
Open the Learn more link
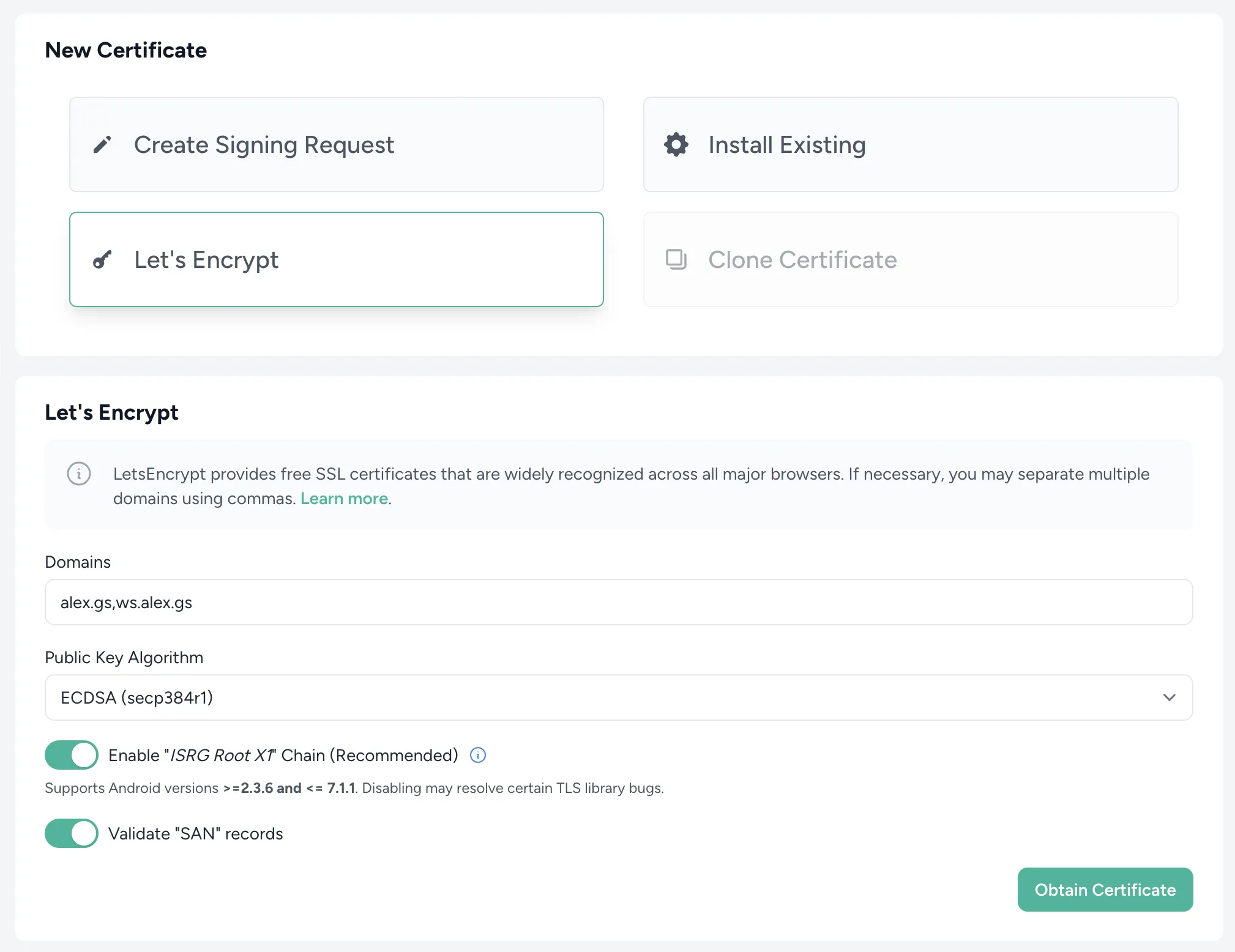point(344,499)
